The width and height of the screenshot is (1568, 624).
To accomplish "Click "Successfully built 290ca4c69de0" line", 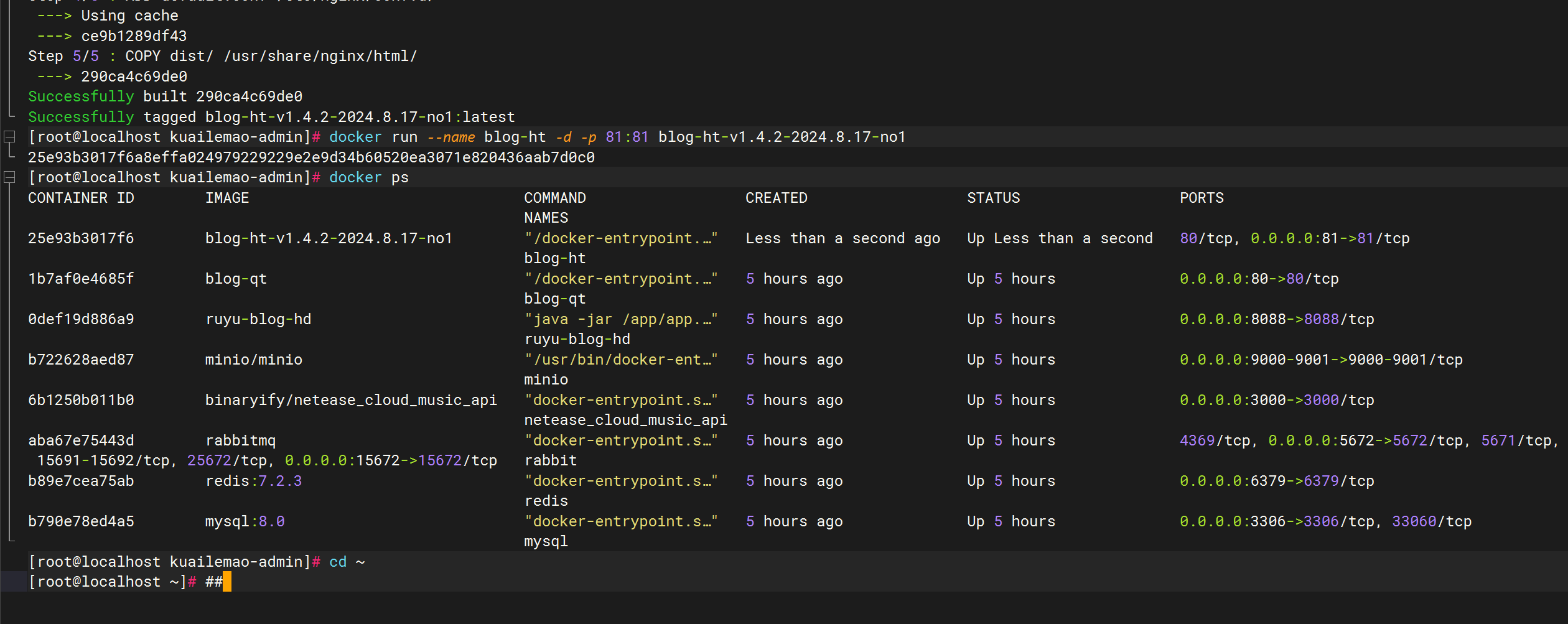I will coord(166,96).
